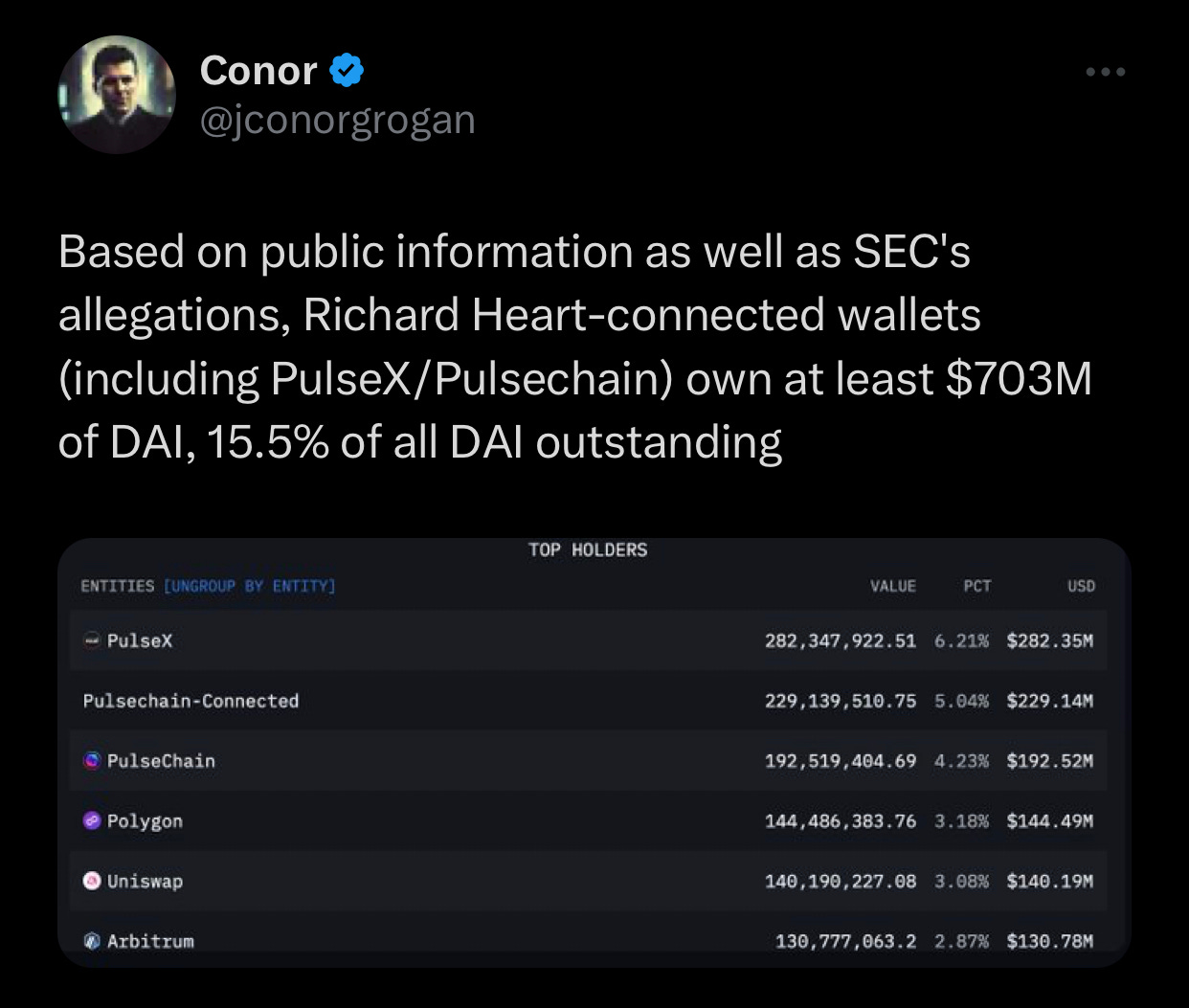1189x1008 pixels.
Task: Toggle Ungroup By Entity option
Action: [x=250, y=586]
